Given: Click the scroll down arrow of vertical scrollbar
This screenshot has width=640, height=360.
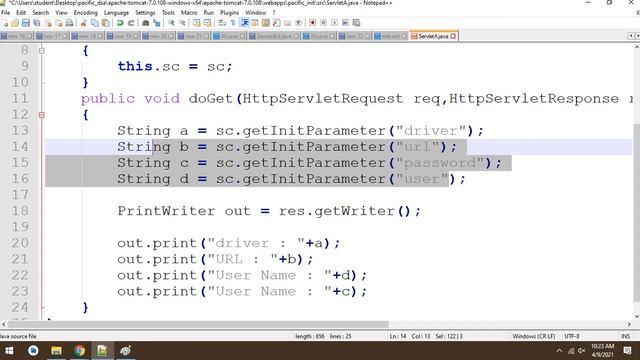Looking at the screenshot, I should click(636, 316).
